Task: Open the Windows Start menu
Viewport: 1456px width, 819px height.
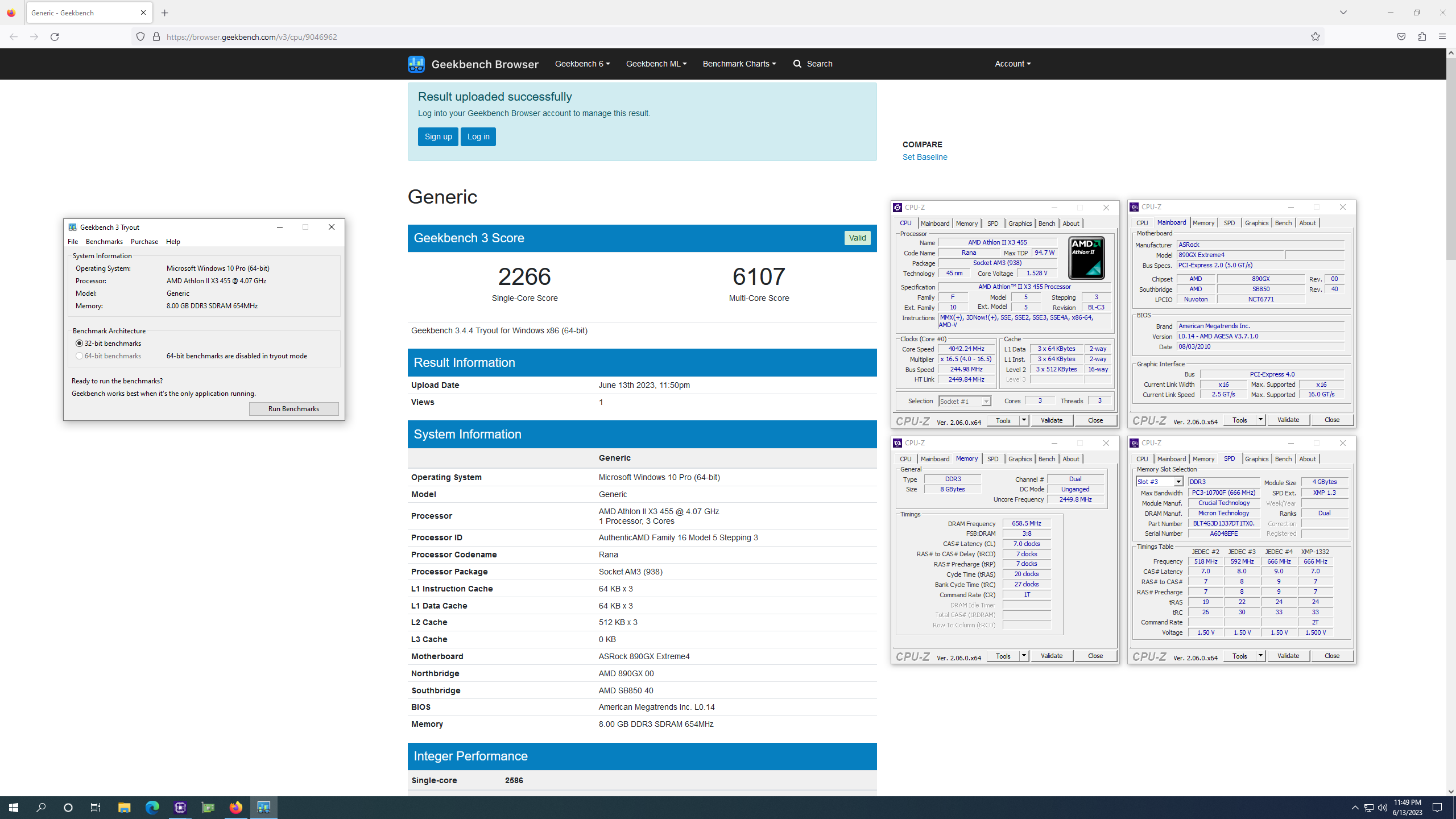Action: [14, 808]
